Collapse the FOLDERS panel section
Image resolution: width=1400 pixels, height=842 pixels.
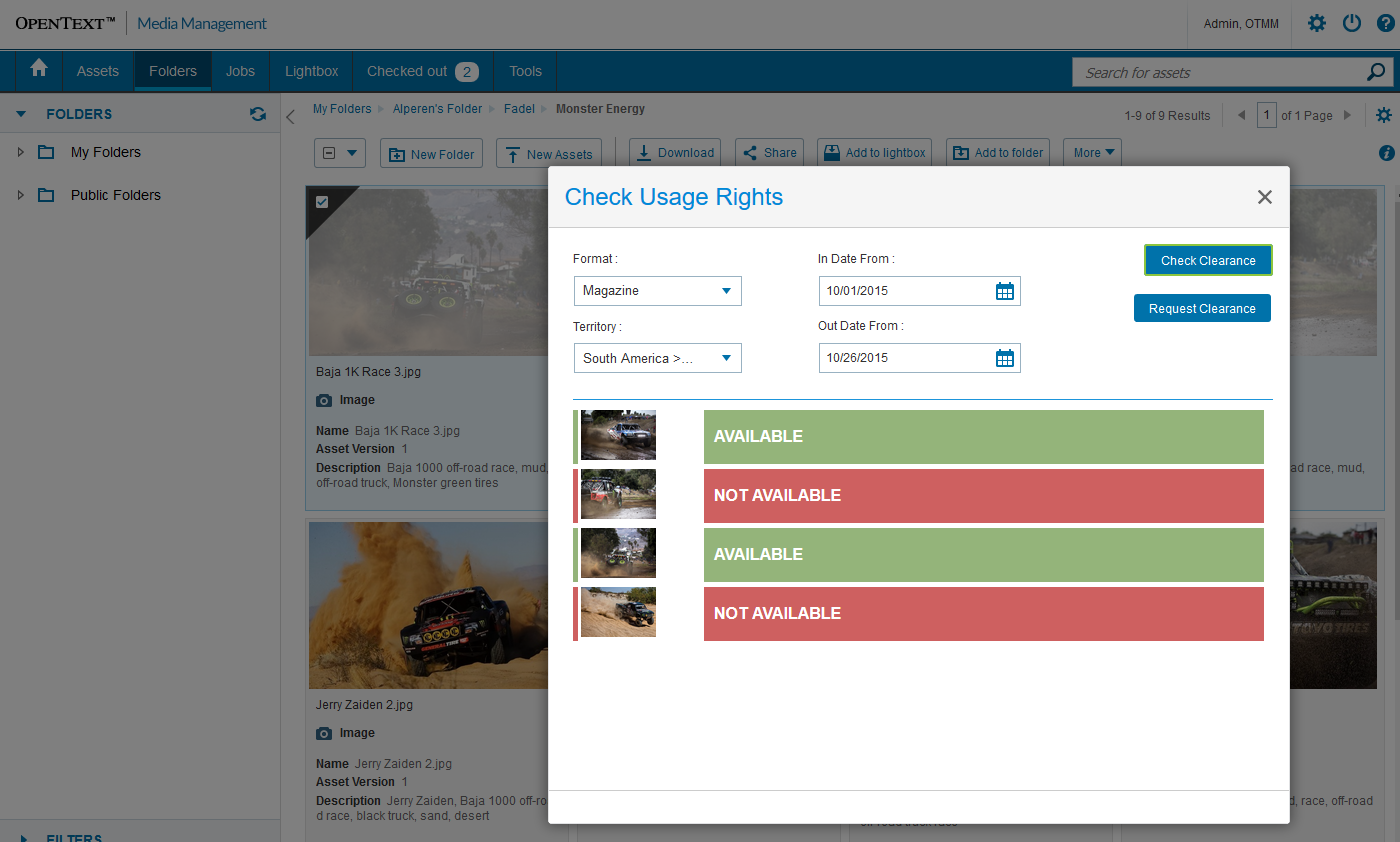[x=21, y=114]
